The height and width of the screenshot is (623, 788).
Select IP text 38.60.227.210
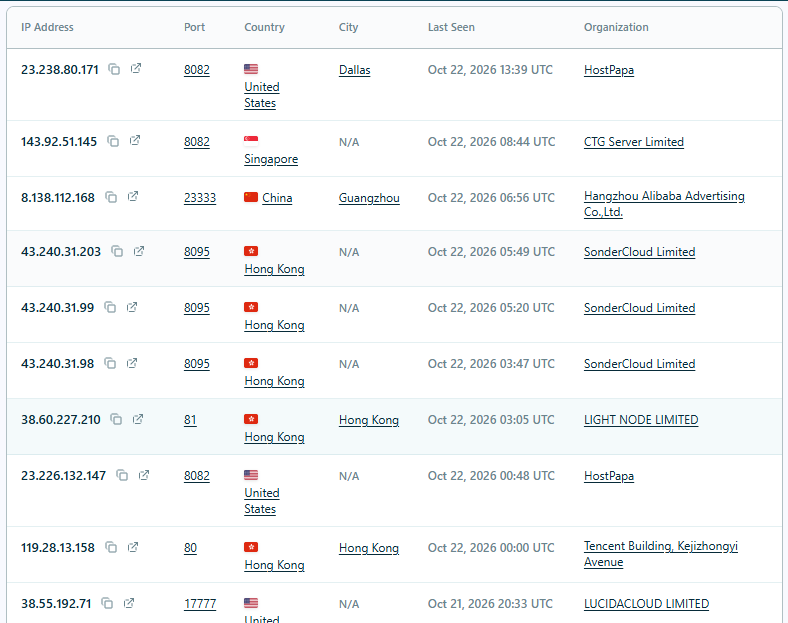pyautogui.click(x=61, y=420)
